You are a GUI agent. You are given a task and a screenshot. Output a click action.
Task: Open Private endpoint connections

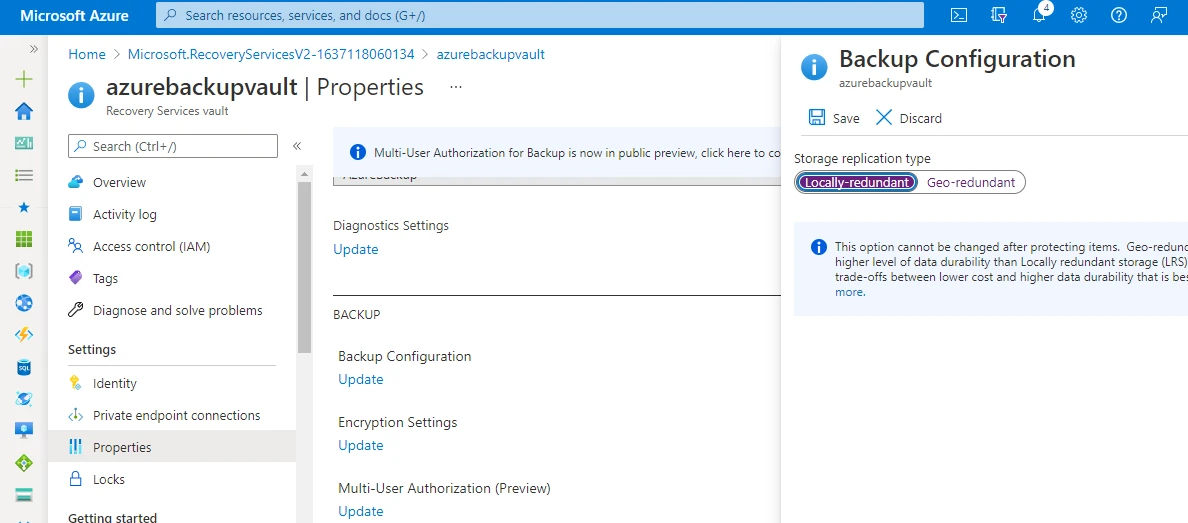coord(172,415)
